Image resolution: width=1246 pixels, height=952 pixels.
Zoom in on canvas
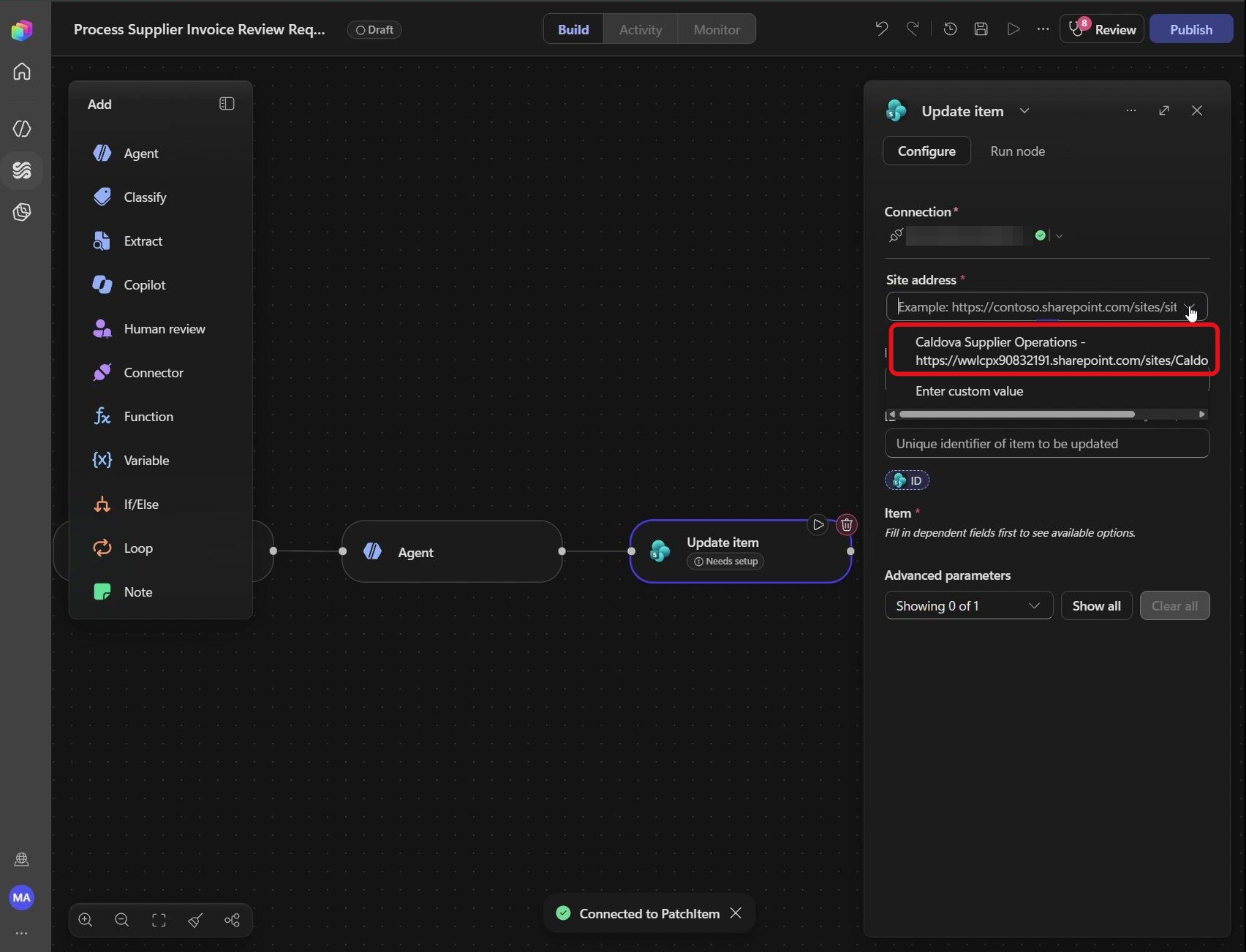[x=86, y=920]
